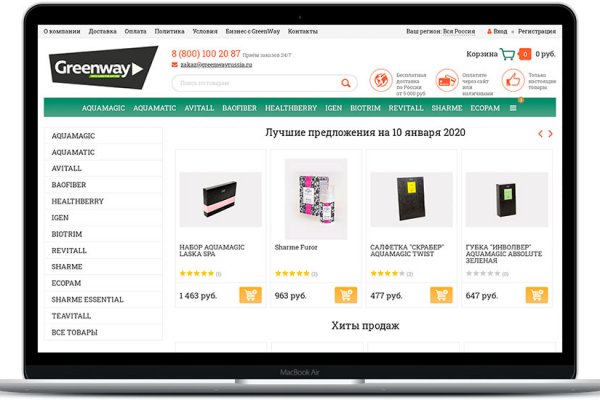
Task: Click the Регистрация link
Action: (537, 31)
